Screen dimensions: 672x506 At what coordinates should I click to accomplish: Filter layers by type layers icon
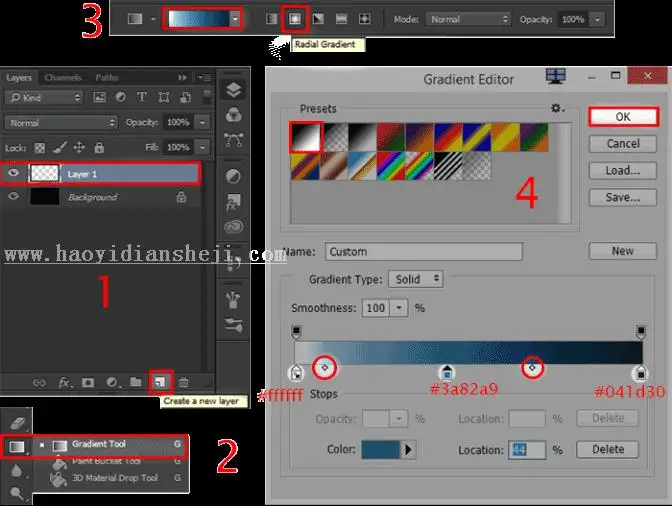(x=142, y=97)
